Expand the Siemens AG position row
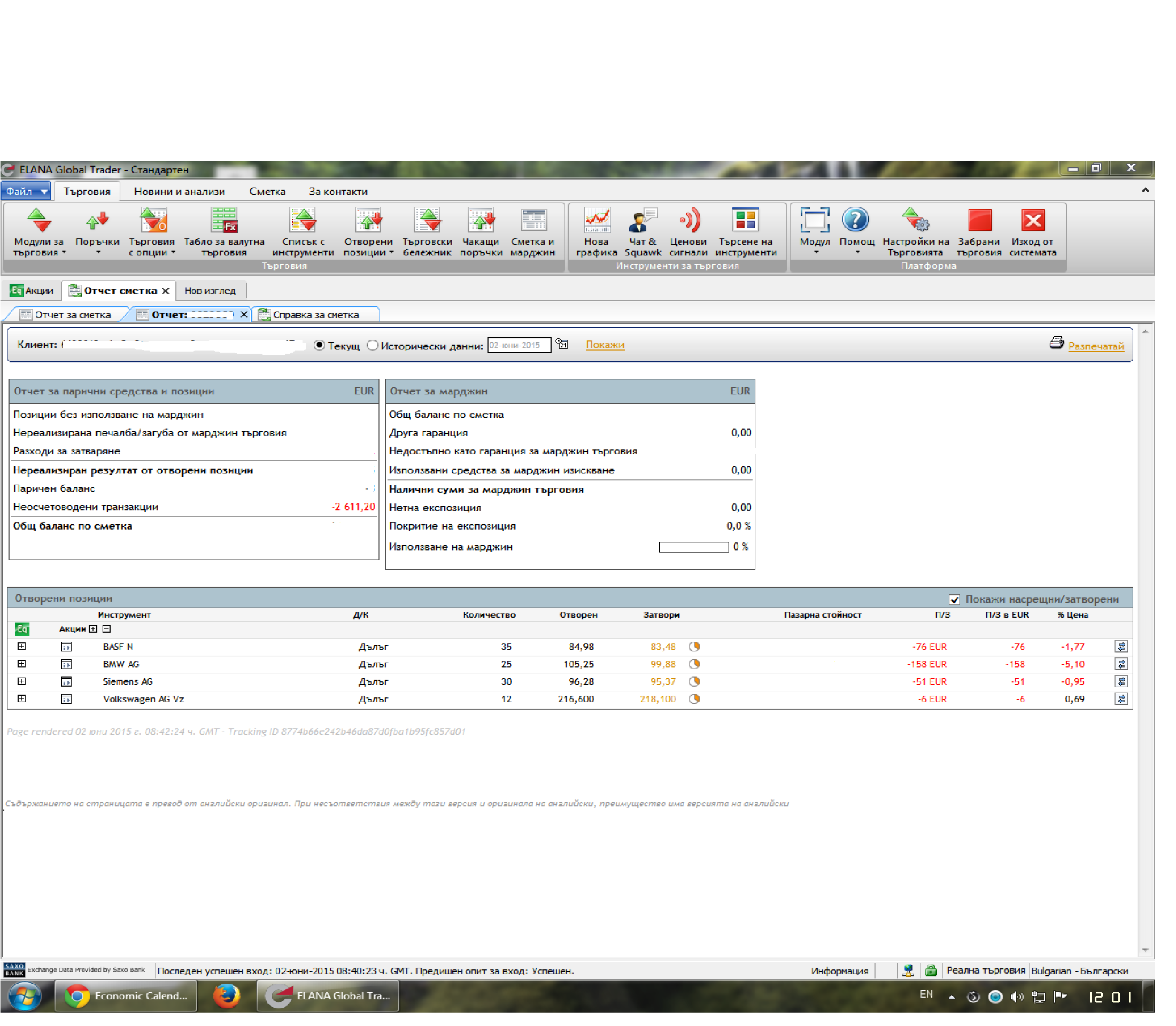1176x1026 pixels. [x=22, y=681]
